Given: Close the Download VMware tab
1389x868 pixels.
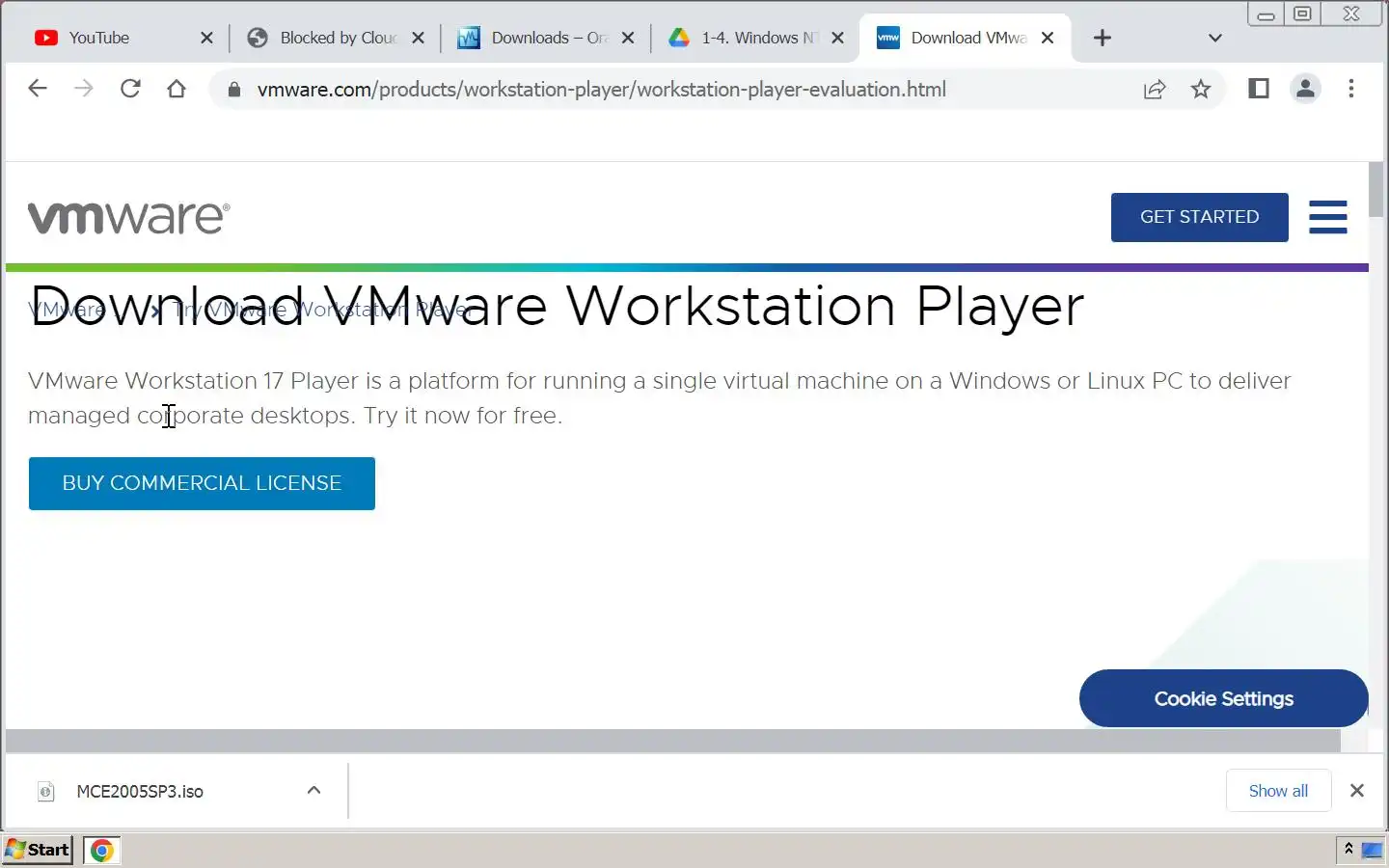Looking at the screenshot, I should 1048,38.
